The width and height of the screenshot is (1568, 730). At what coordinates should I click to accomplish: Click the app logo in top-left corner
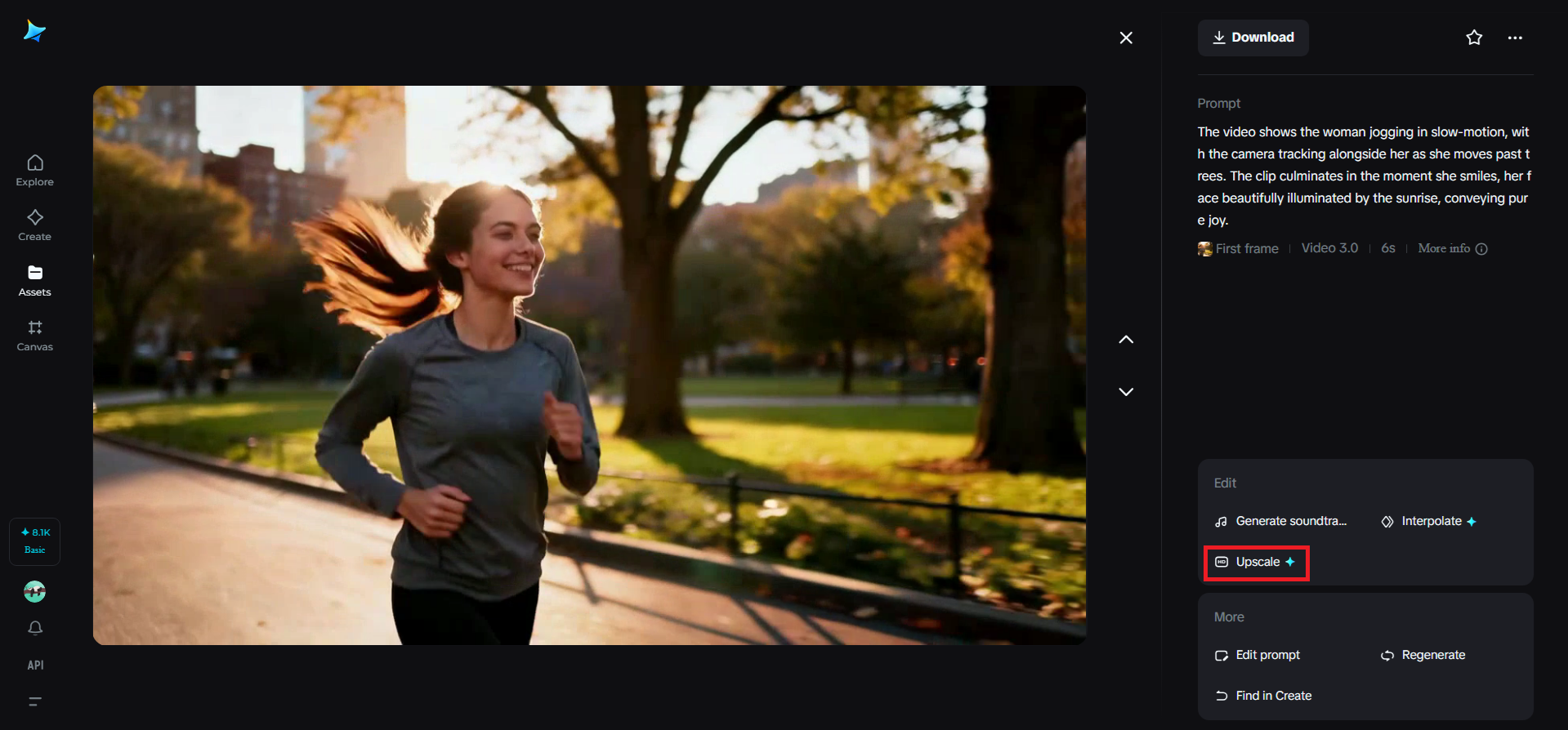coord(34,31)
